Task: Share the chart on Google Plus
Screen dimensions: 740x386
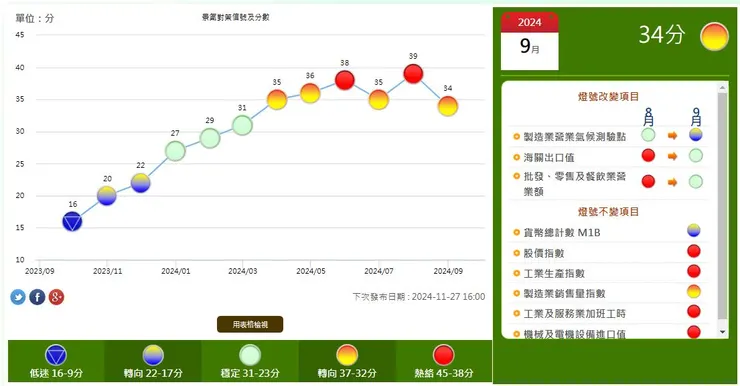Action: (x=56, y=297)
